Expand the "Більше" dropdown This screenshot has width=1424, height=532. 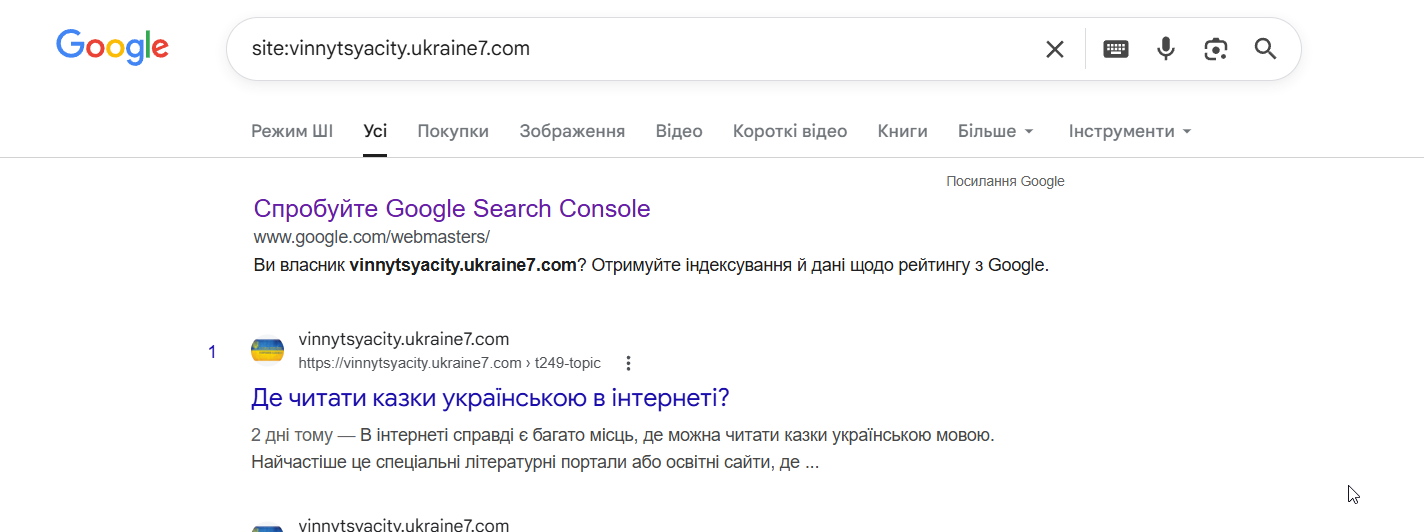pyautogui.click(x=995, y=131)
